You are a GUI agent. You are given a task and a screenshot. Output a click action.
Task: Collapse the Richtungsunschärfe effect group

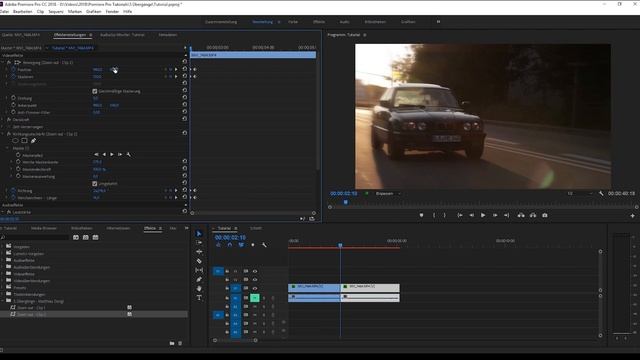[3, 134]
